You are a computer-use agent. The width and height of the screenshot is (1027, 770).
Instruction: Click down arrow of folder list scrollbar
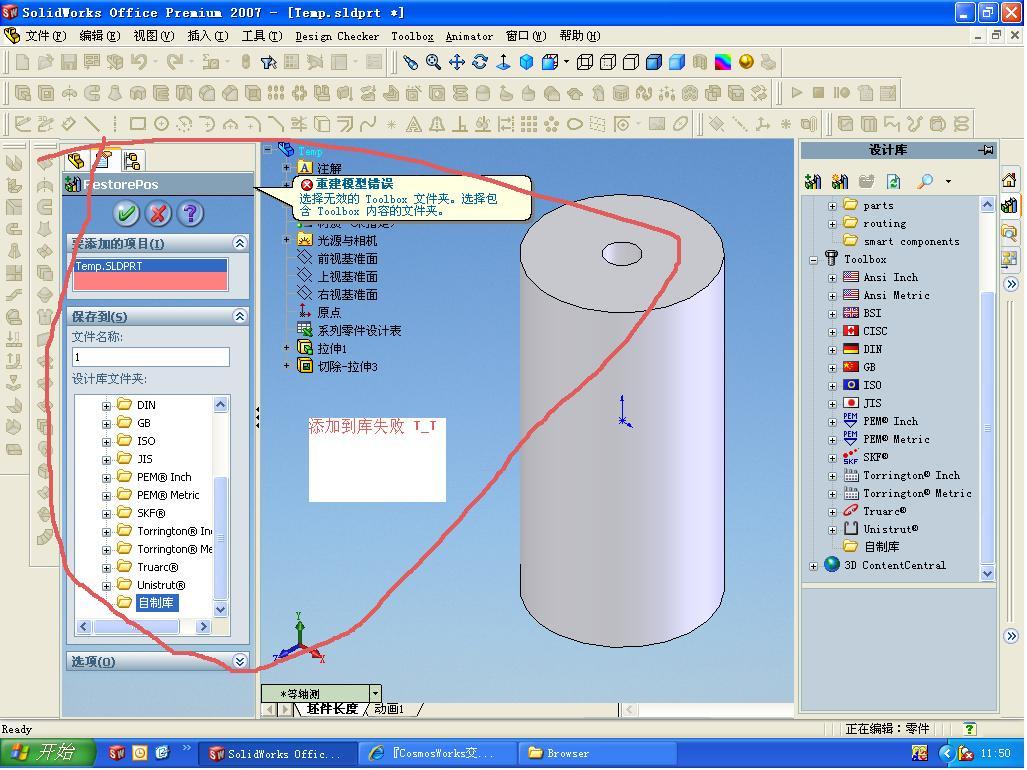point(221,610)
